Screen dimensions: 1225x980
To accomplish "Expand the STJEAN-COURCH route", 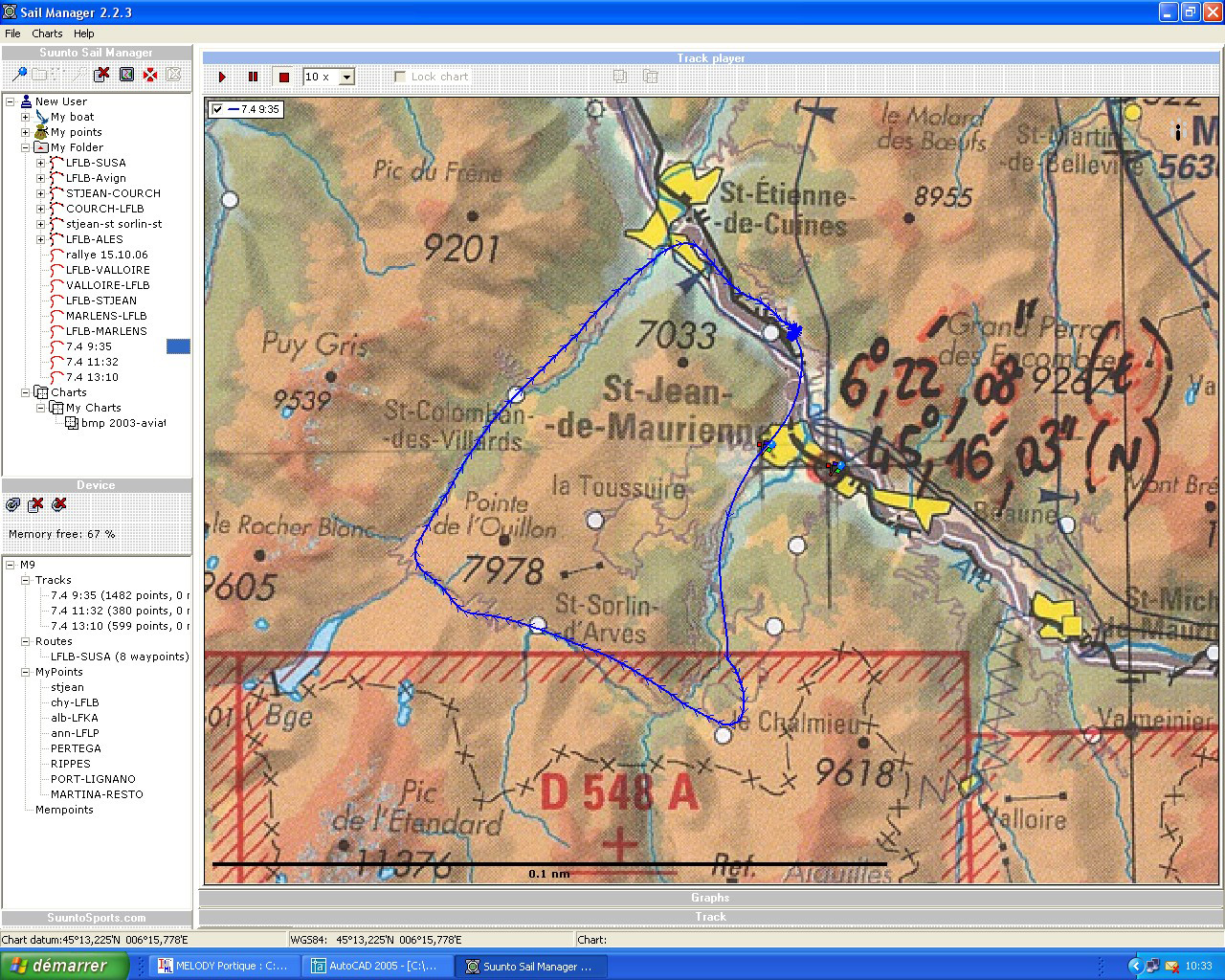I will pos(40,193).
